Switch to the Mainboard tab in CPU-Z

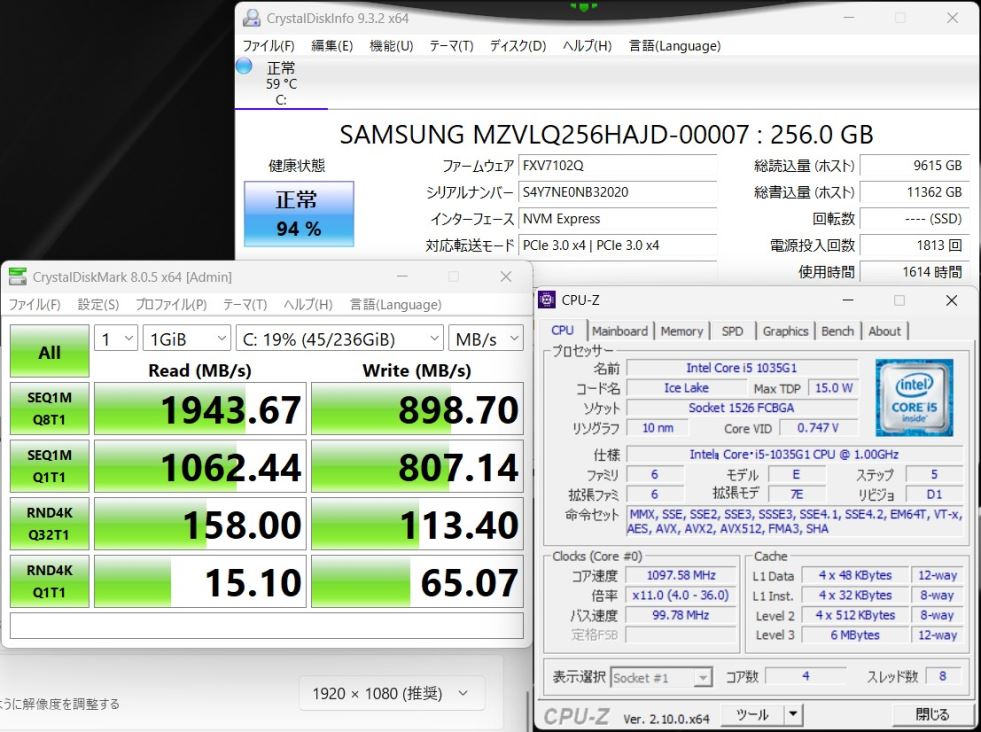pos(620,331)
